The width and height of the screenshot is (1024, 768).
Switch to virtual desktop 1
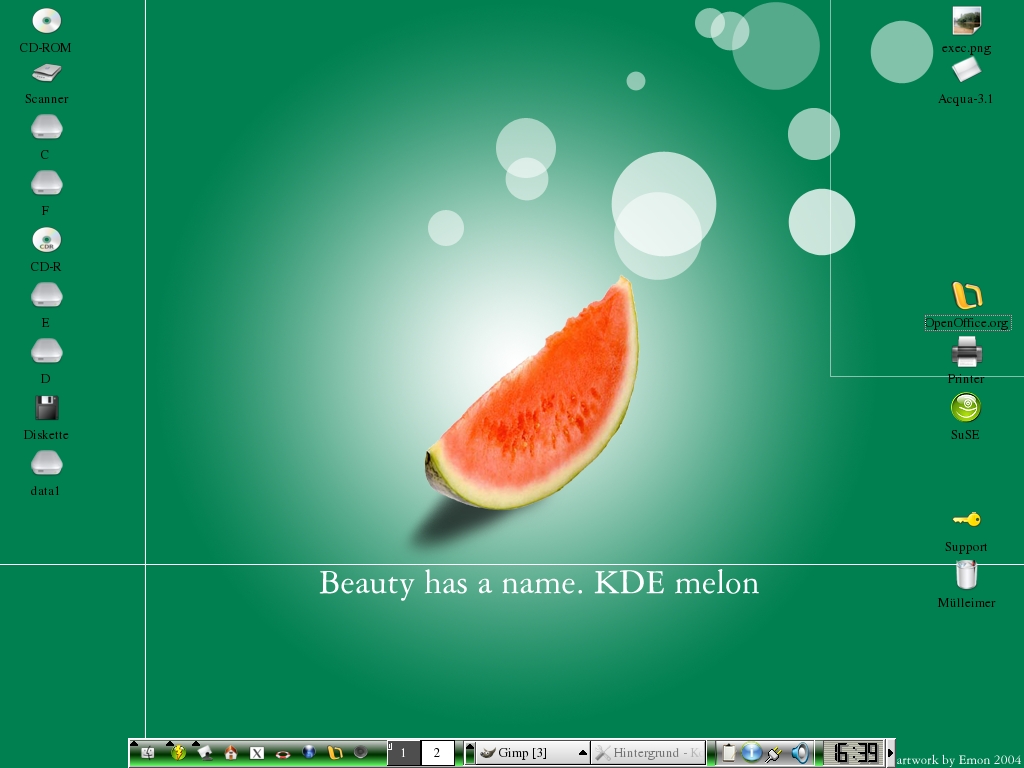pos(404,753)
